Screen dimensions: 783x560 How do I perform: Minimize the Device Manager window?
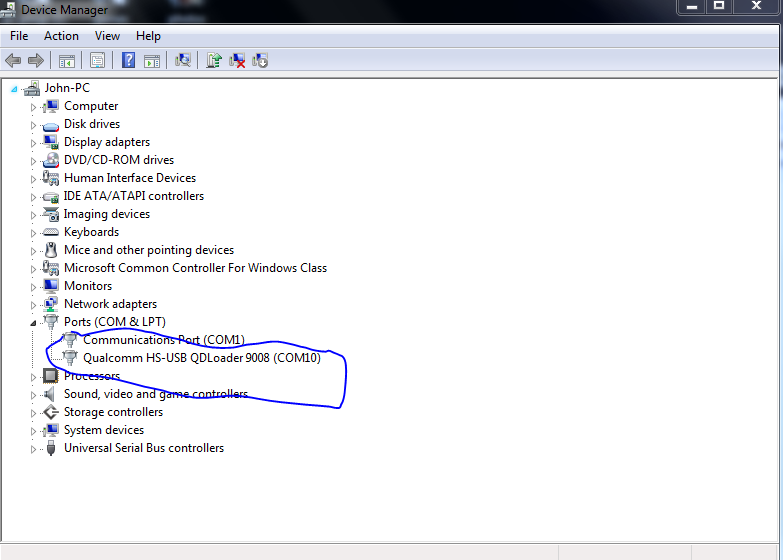pos(692,6)
